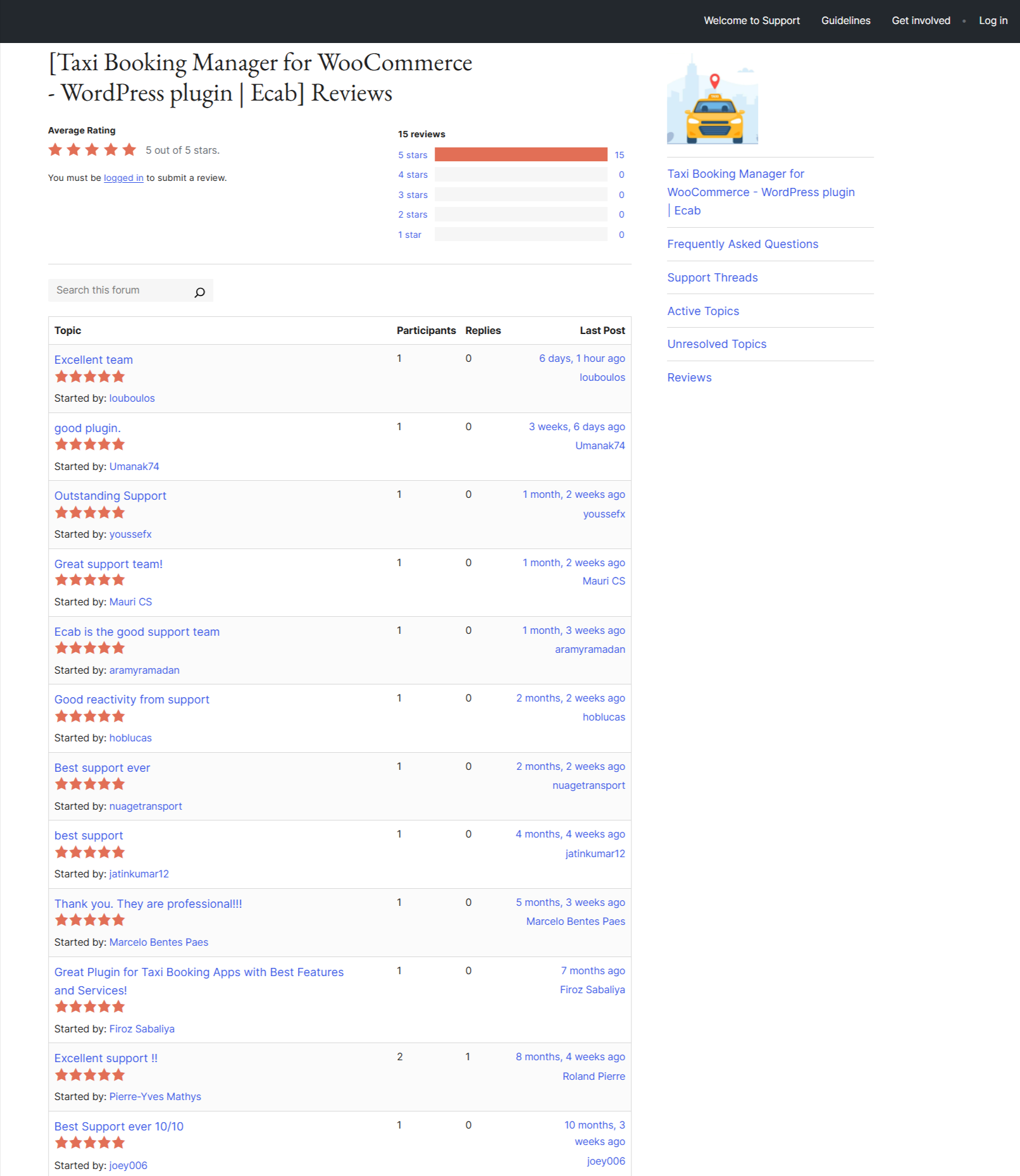Open Unresolved Topics sidebar link
The height and width of the screenshot is (1176, 1020).
pyautogui.click(x=716, y=344)
